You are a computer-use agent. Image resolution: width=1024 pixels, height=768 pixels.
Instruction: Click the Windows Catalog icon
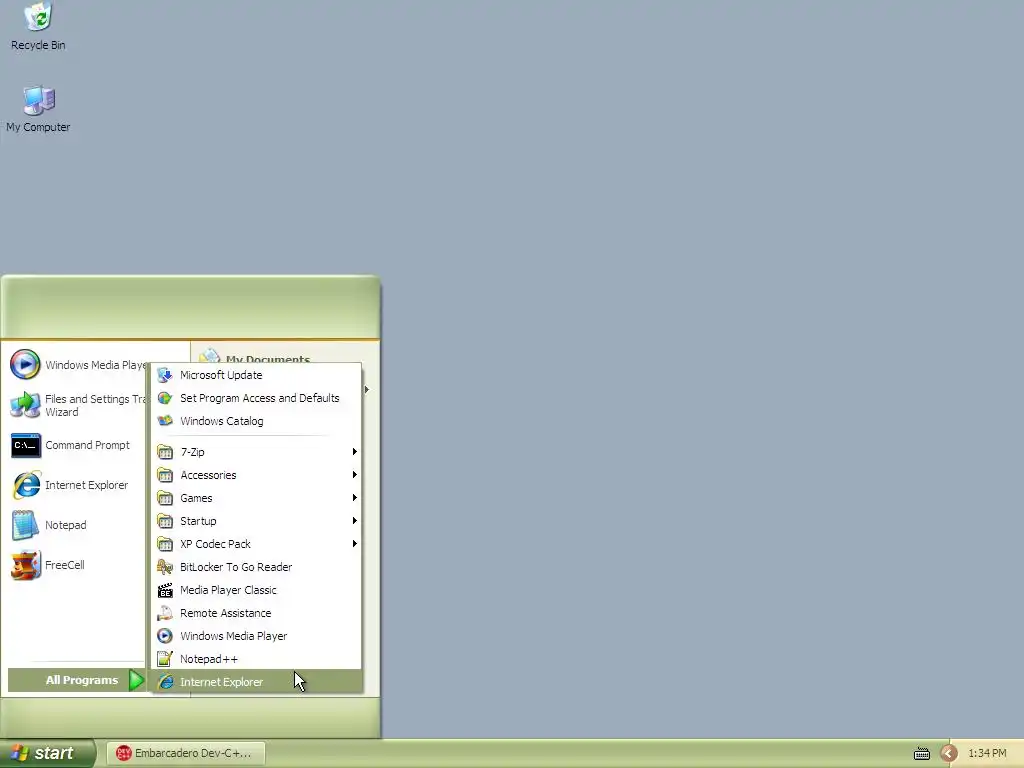(x=165, y=421)
